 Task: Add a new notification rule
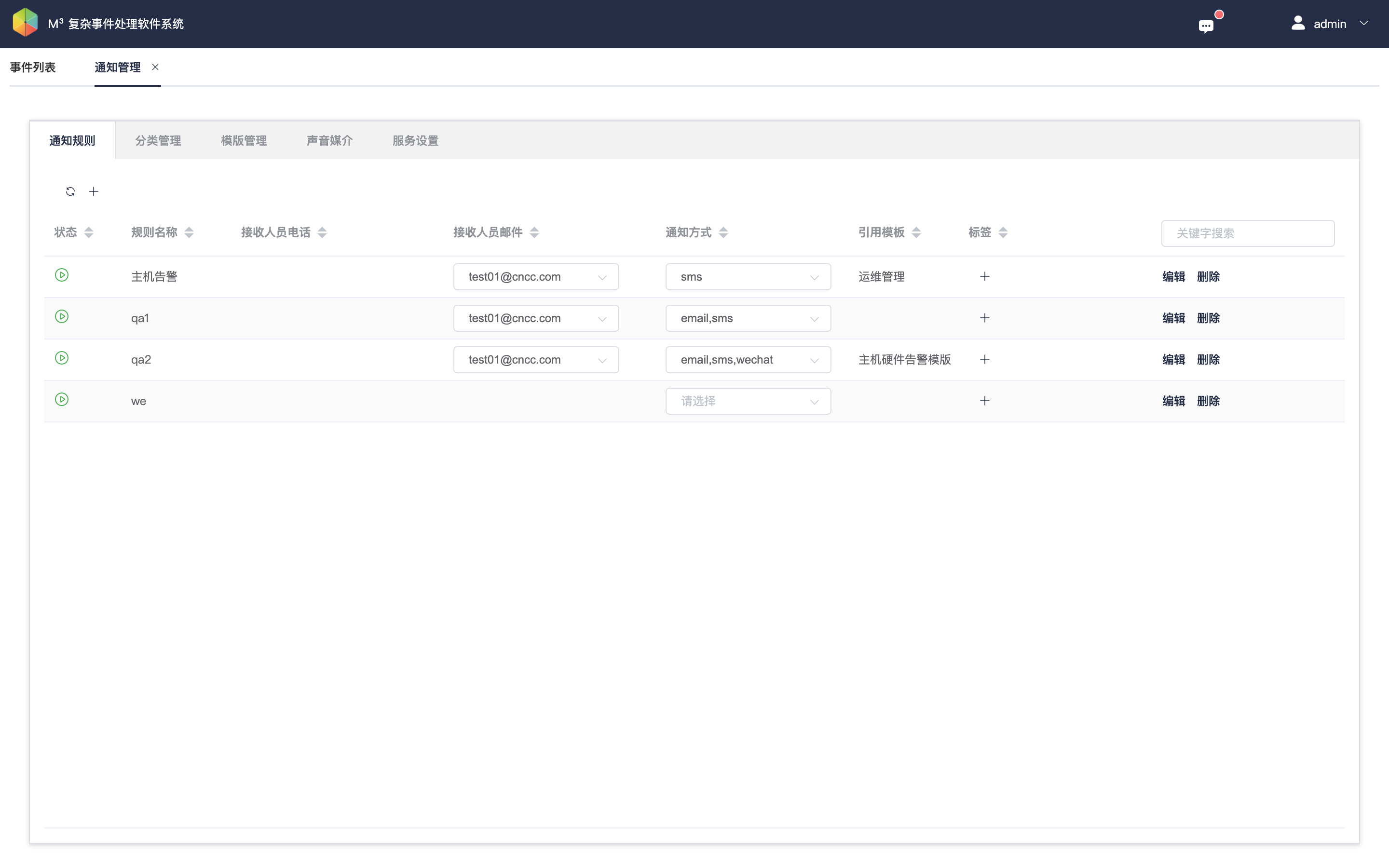(x=94, y=191)
